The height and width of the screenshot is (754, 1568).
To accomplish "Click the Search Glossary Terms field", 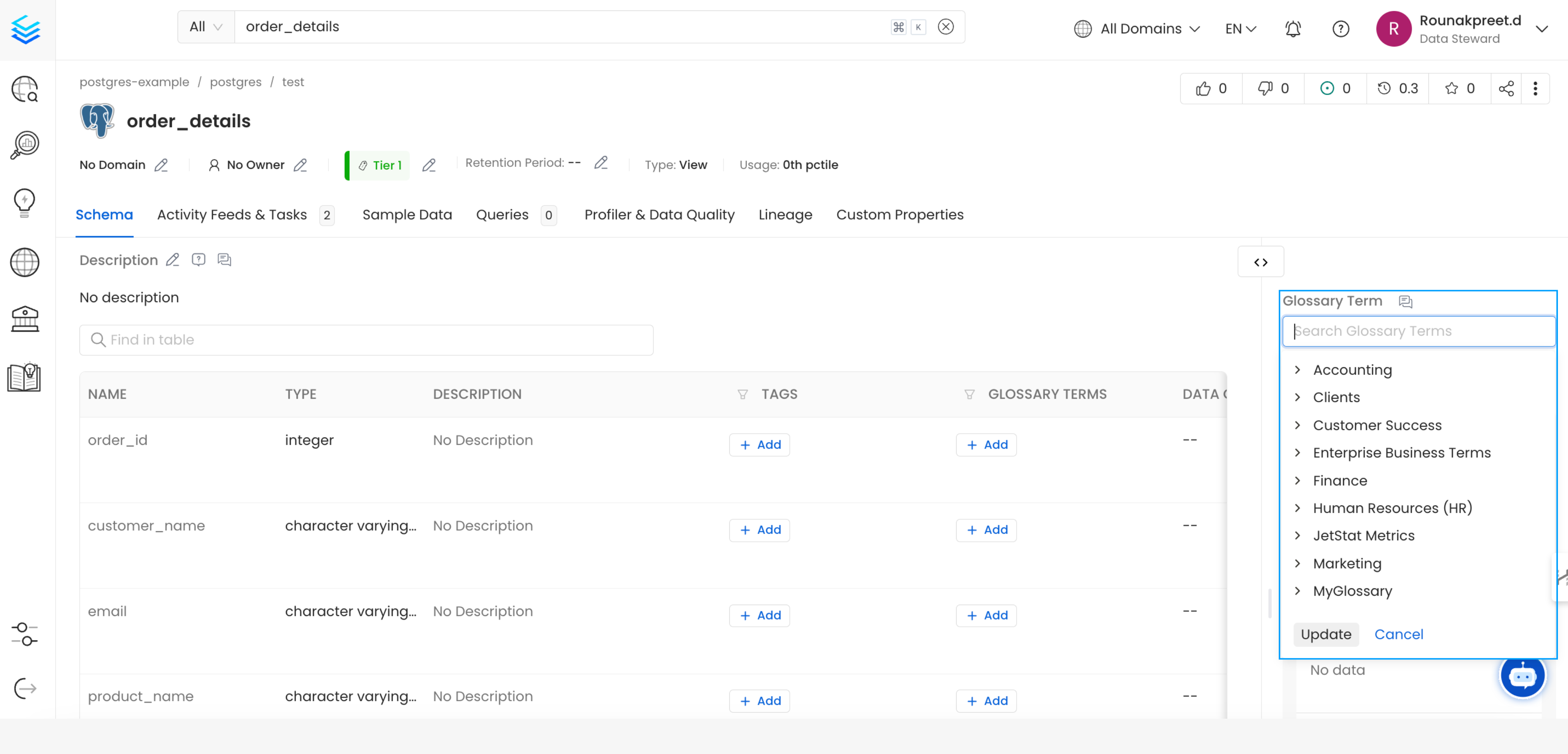I will [x=1418, y=331].
